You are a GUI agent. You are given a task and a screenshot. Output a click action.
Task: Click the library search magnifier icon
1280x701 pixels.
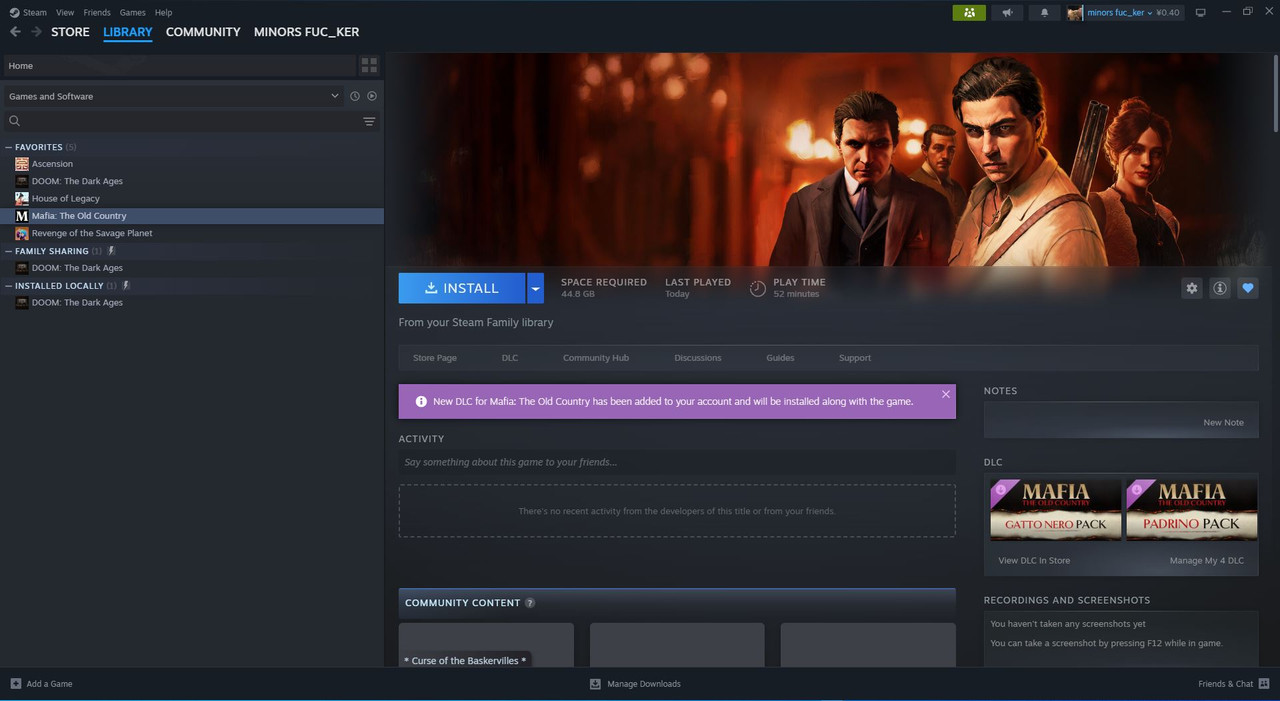tap(15, 121)
